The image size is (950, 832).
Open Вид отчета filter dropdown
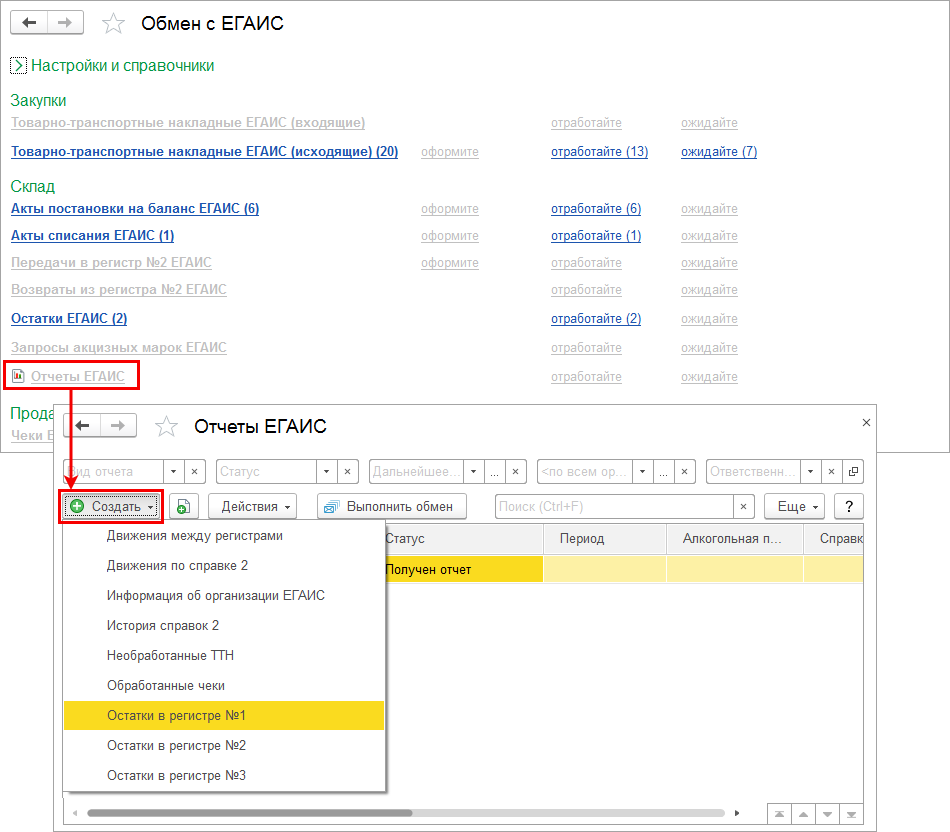coord(173,471)
